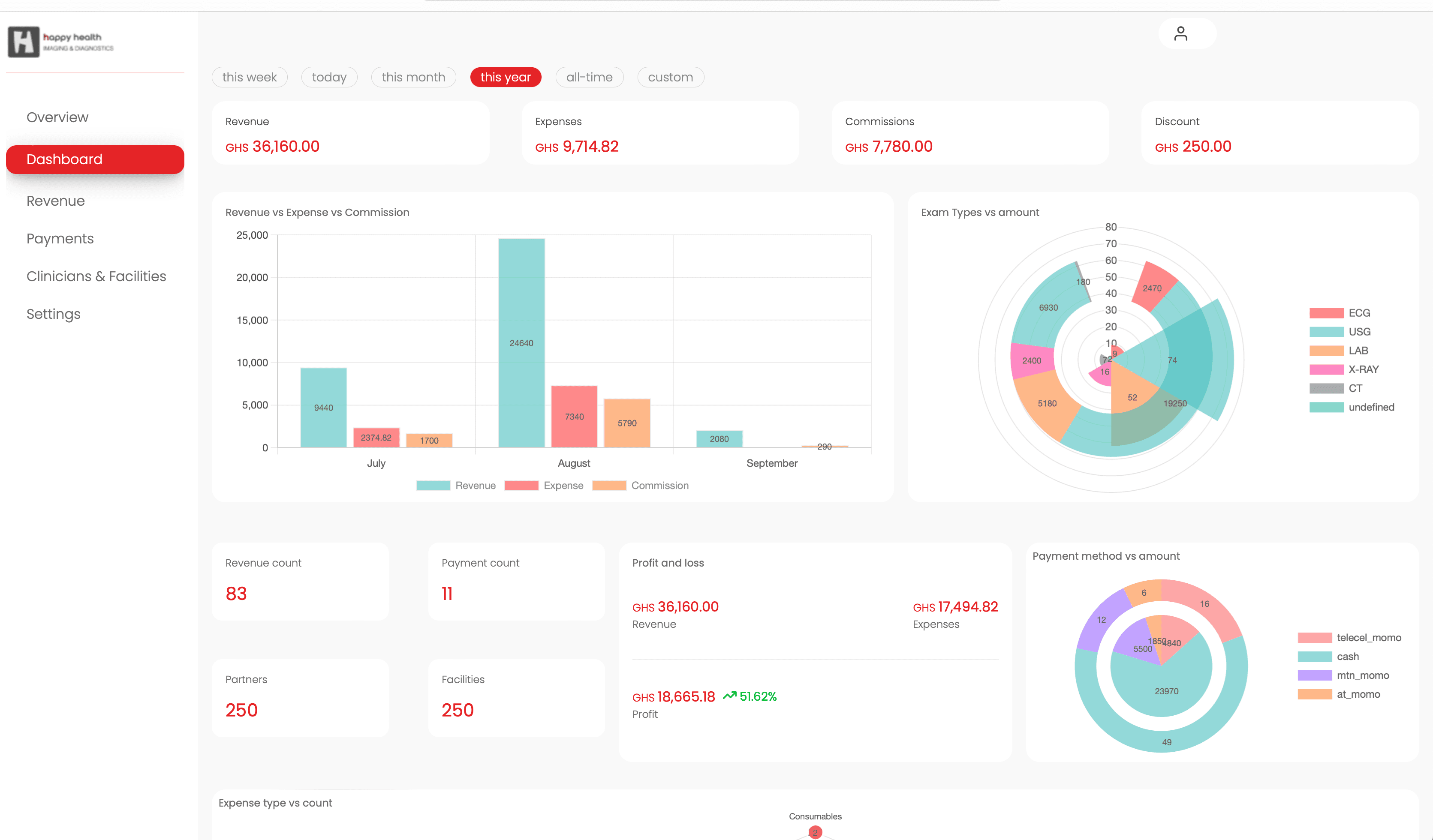Image resolution: width=1433 pixels, height=840 pixels.
Task: Click the August expense bar 7340
Action: coord(574,417)
